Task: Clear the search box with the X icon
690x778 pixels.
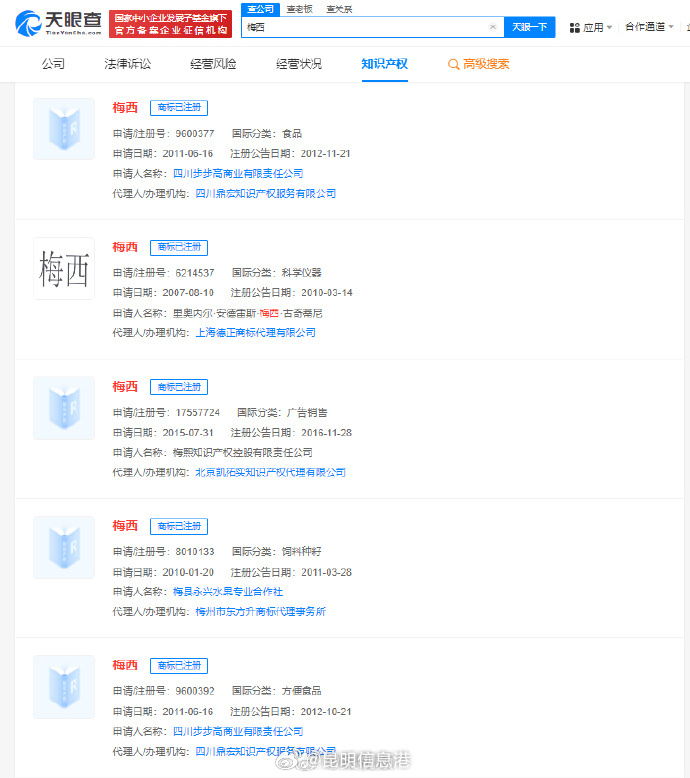Action: click(x=493, y=27)
